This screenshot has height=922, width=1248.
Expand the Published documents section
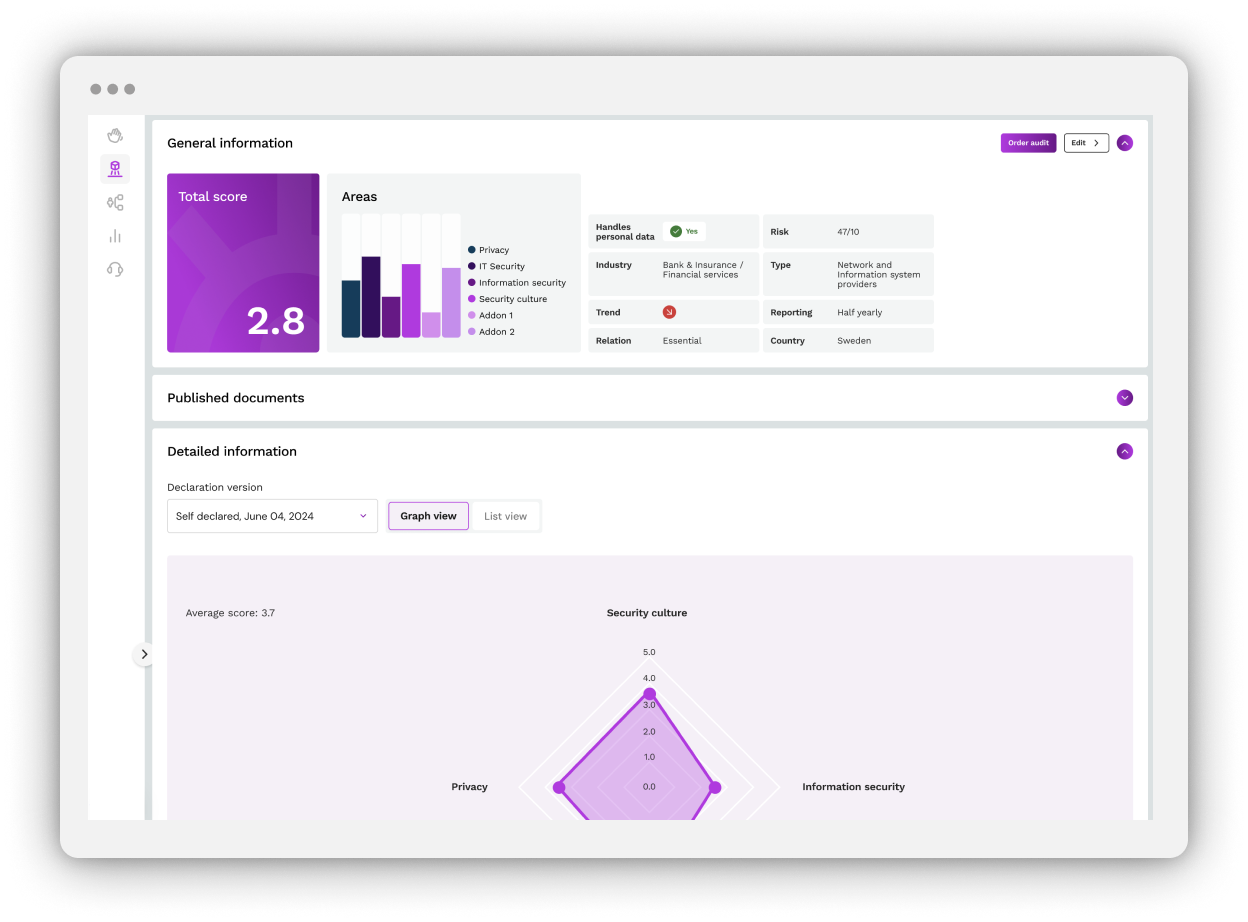[1124, 397]
